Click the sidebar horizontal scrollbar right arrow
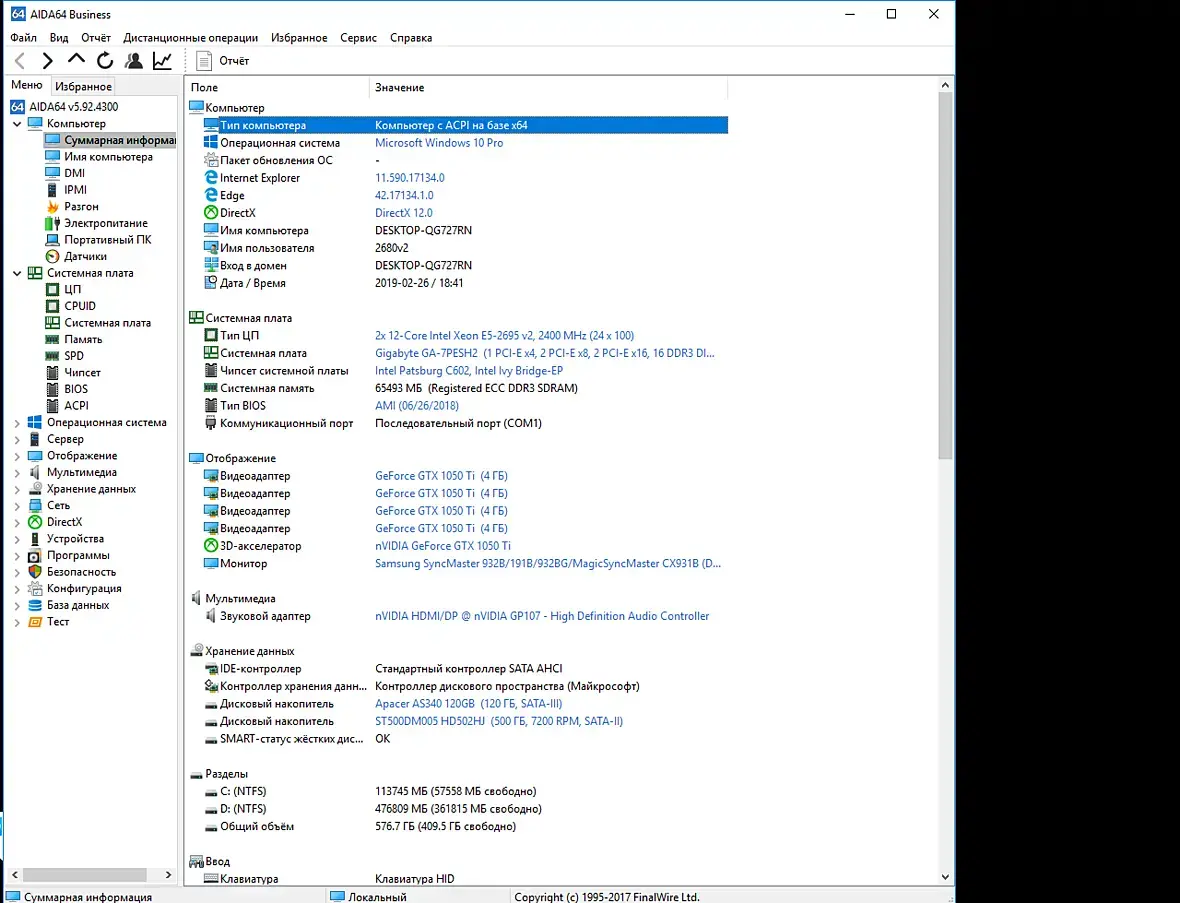This screenshot has width=1180, height=903. tap(168, 874)
